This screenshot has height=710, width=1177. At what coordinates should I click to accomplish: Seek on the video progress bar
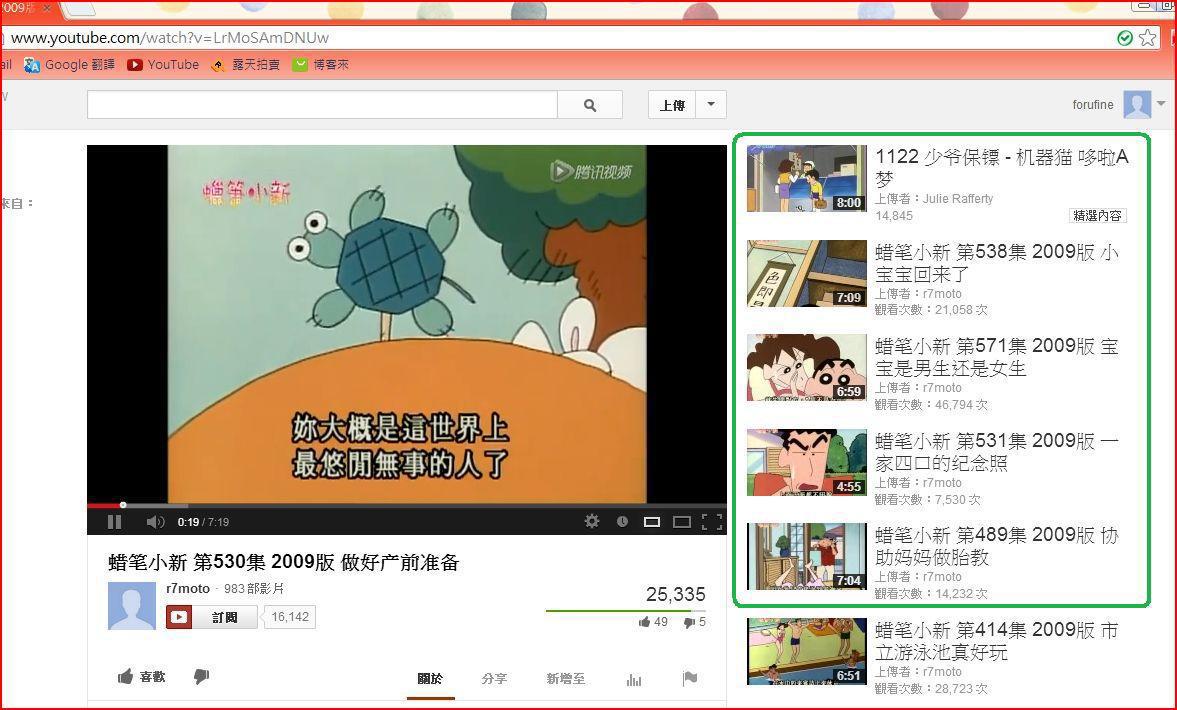(407, 505)
